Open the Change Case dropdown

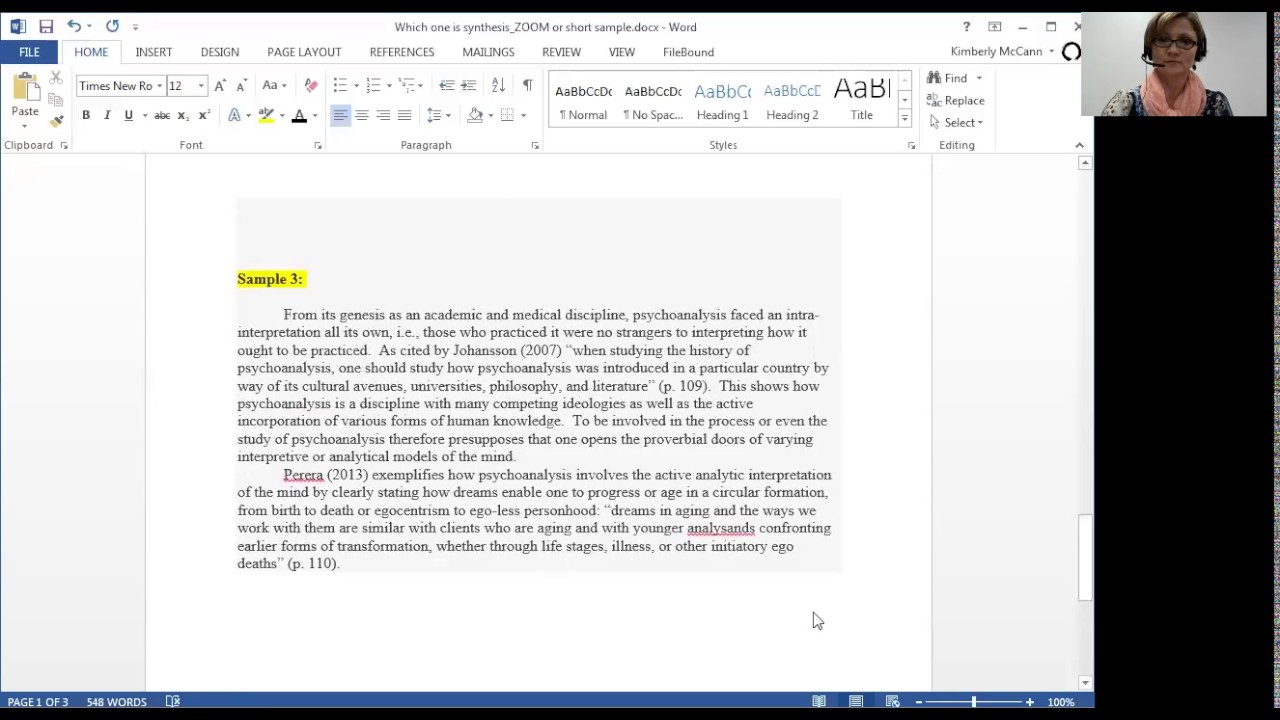[x=274, y=86]
